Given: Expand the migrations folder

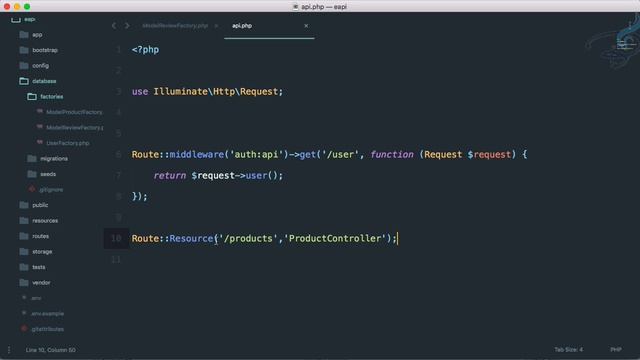Looking at the screenshot, I should [x=32, y=158].
